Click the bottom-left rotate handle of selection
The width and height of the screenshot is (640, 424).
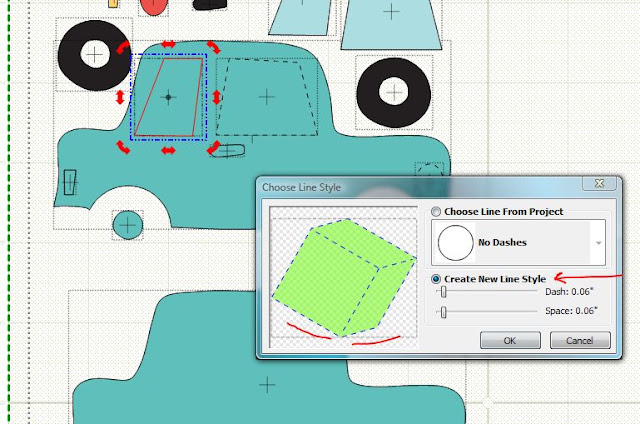pyautogui.click(x=123, y=147)
